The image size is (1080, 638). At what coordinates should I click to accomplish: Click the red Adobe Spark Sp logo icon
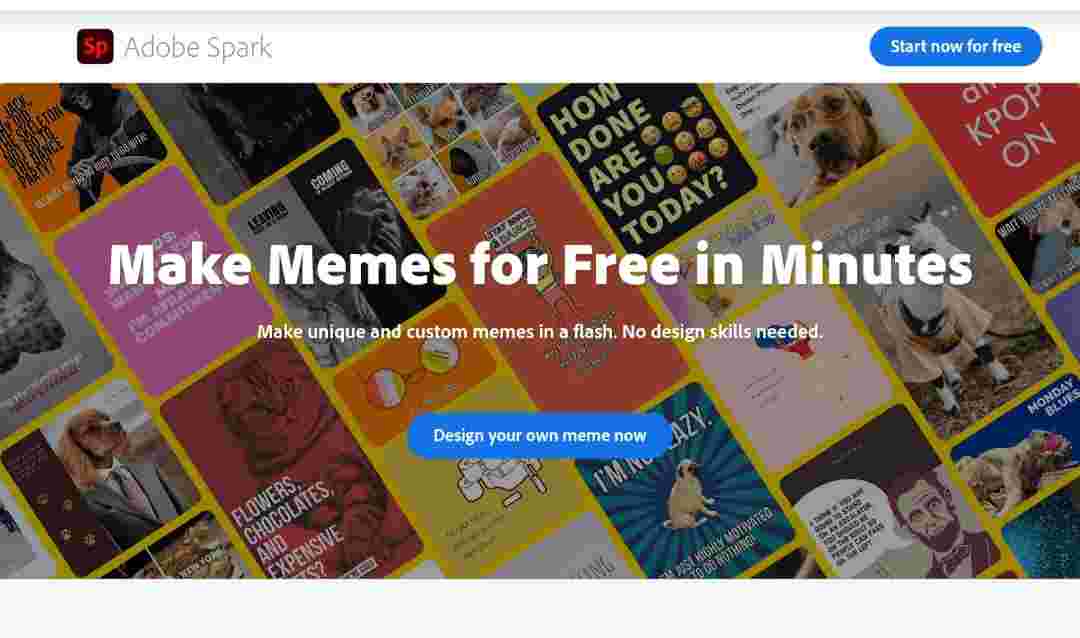click(95, 46)
